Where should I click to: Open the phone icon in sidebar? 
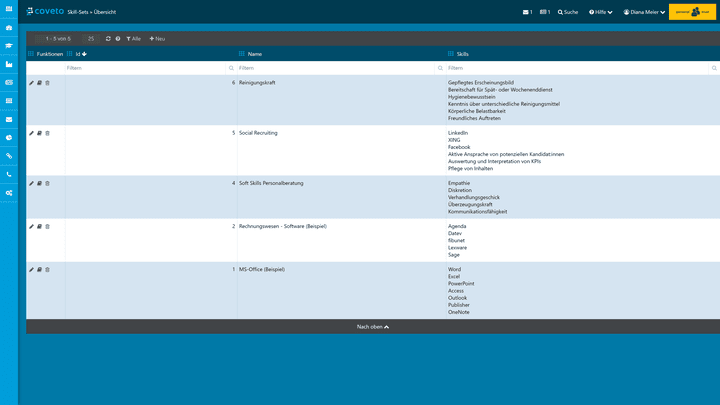(9, 174)
